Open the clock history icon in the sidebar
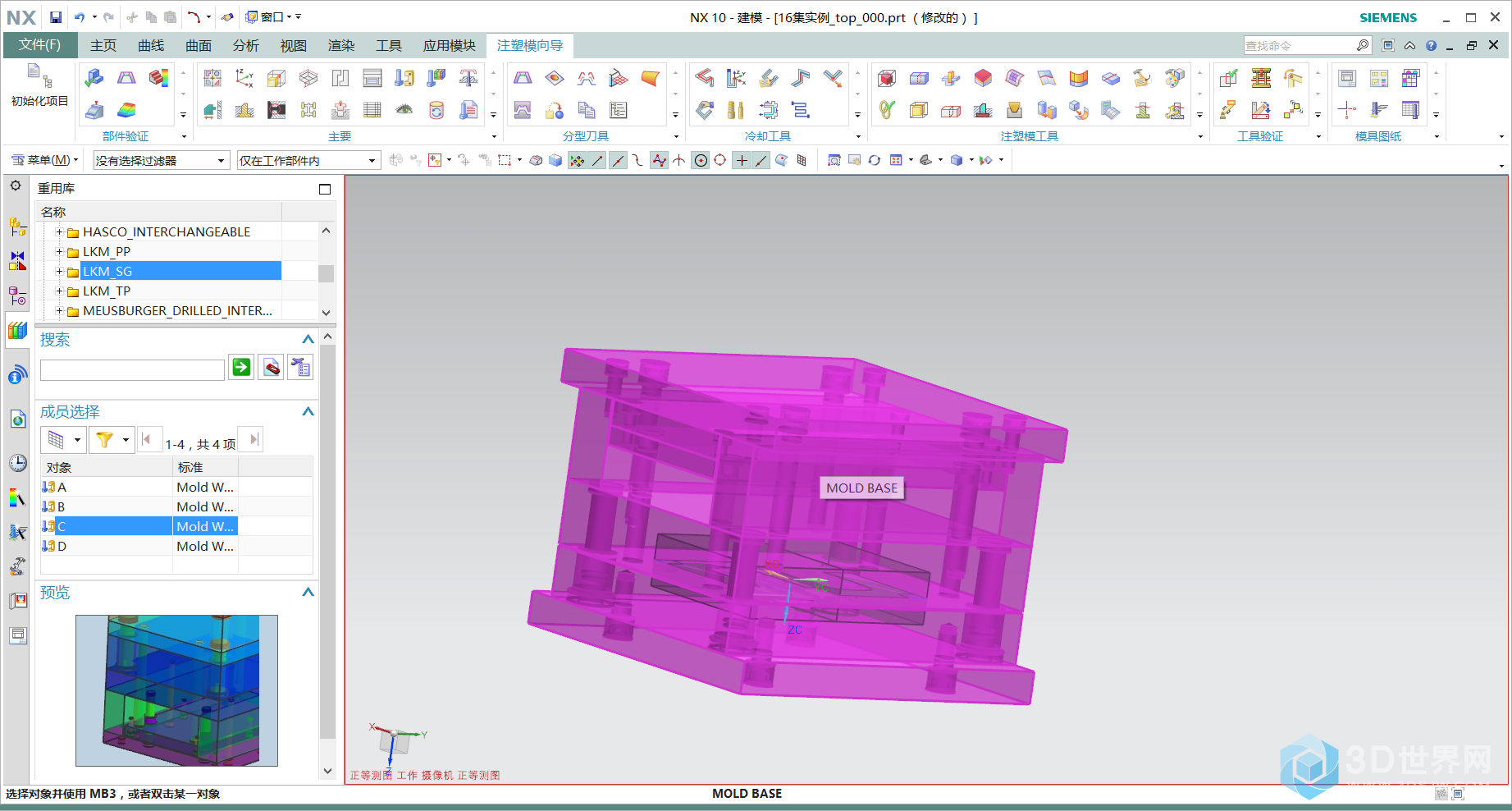This screenshot has width=1512, height=811. pyautogui.click(x=17, y=463)
